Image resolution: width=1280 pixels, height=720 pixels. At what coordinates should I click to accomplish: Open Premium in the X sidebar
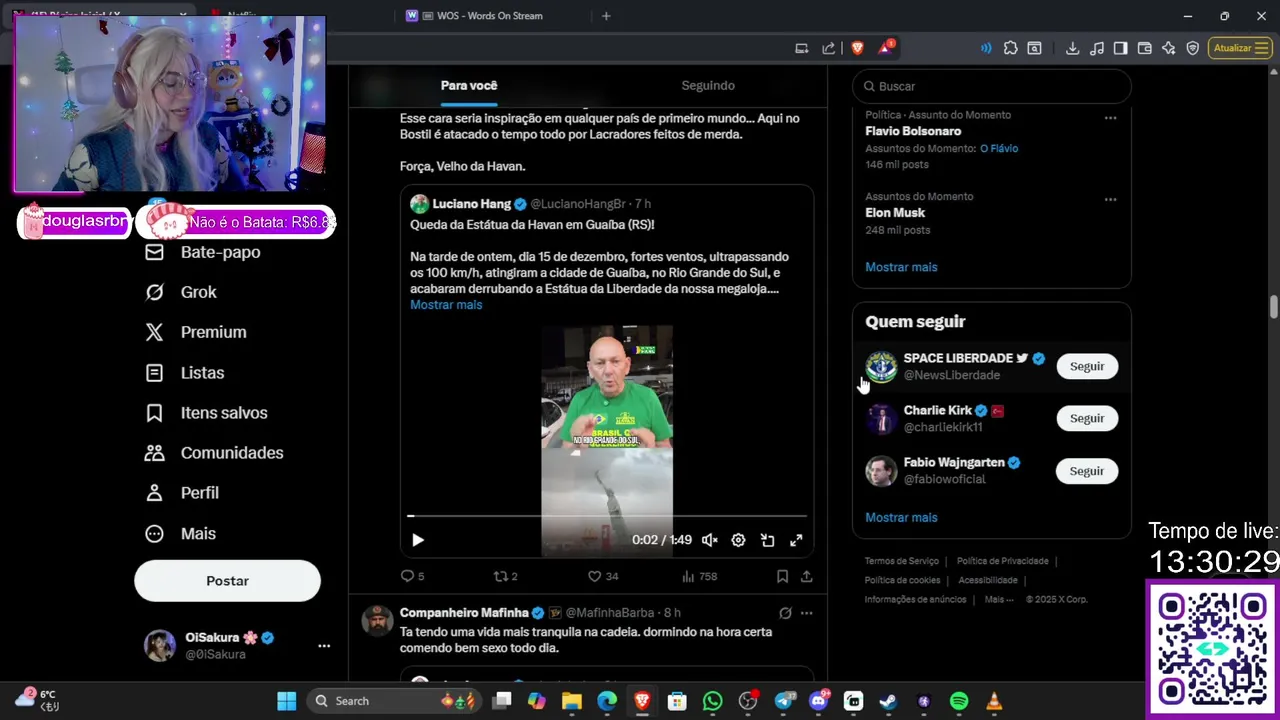(x=196, y=332)
